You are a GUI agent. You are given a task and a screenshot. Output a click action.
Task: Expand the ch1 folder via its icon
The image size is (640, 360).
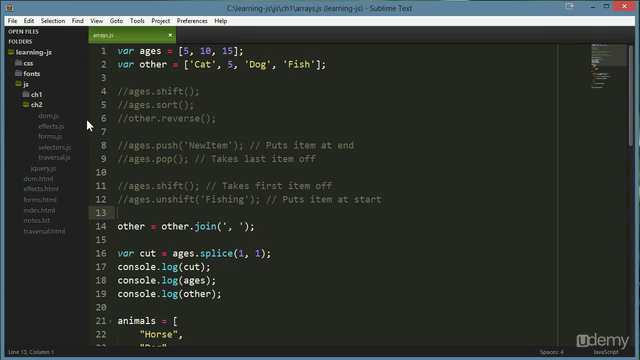pyautogui.click(x=26, y=94)
